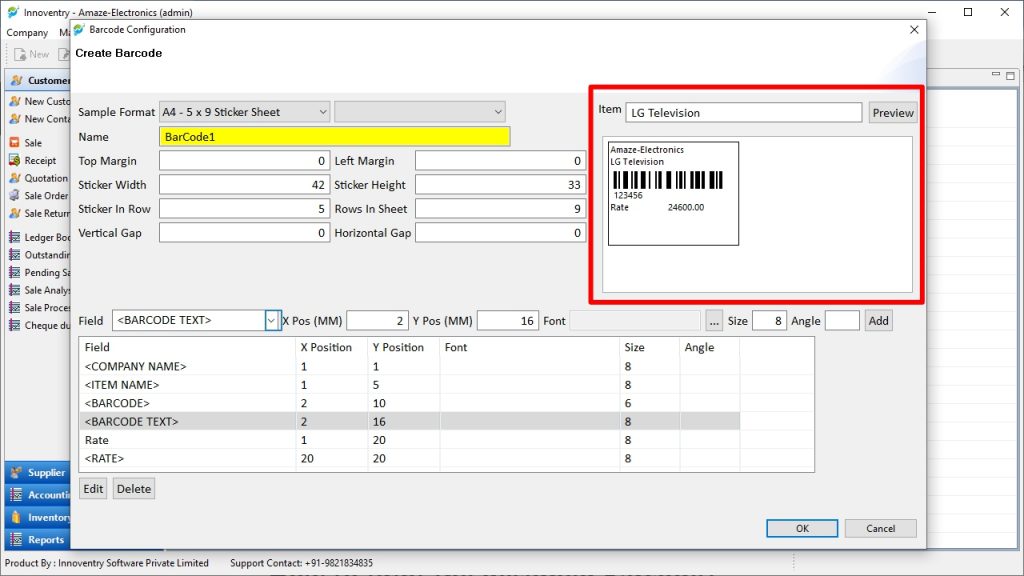Switch to Inventory sidebar section
Screen dimensions: 1024x576
tap(38, 517)
